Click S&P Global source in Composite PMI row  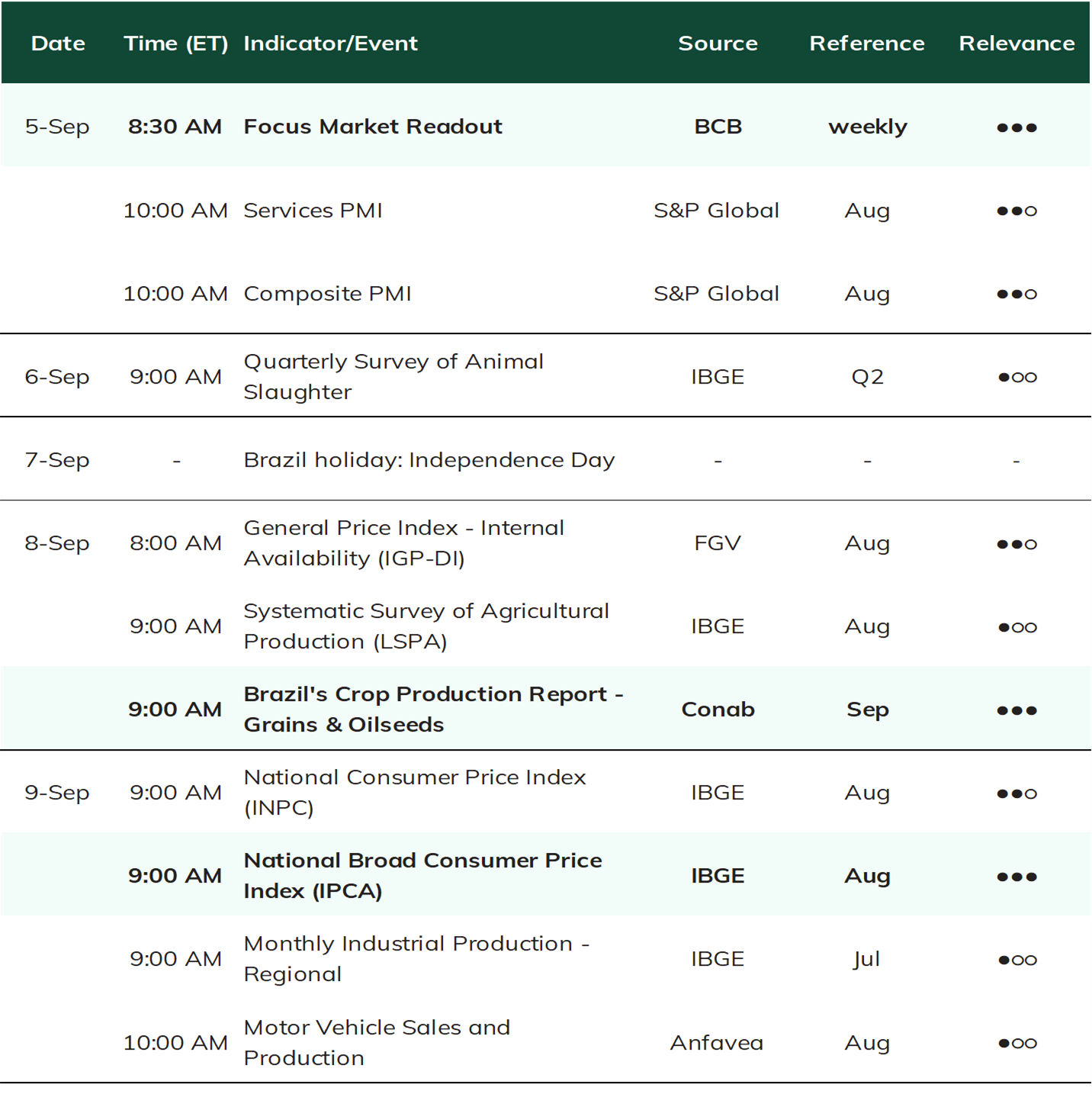click(717, 293)
